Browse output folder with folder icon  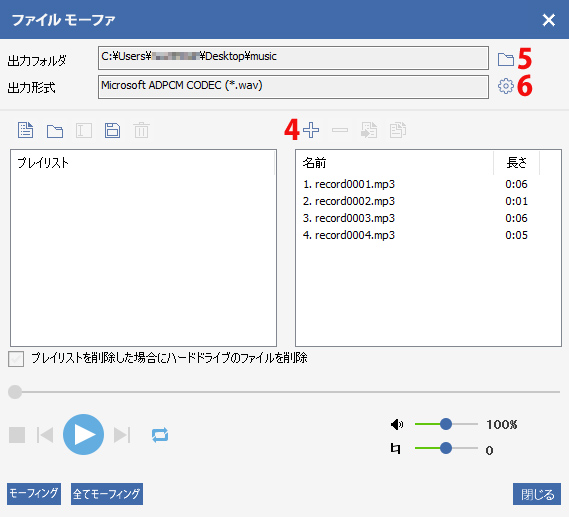tap(505, 59)
